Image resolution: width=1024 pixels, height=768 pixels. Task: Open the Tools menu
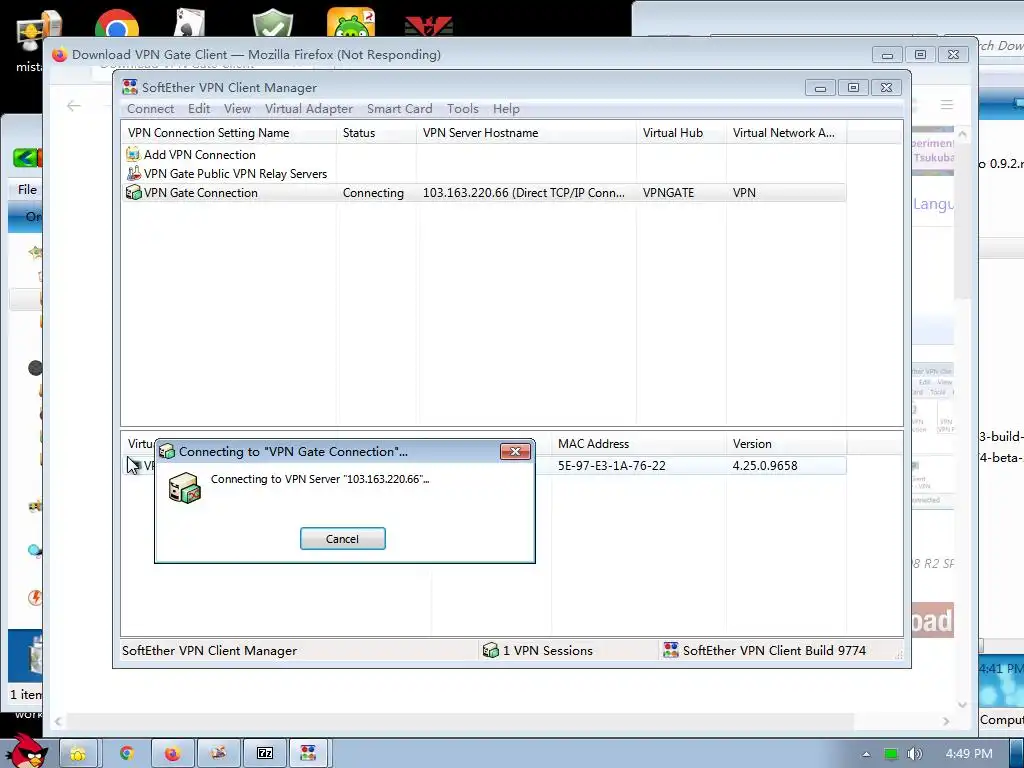(x=462, y=109)
